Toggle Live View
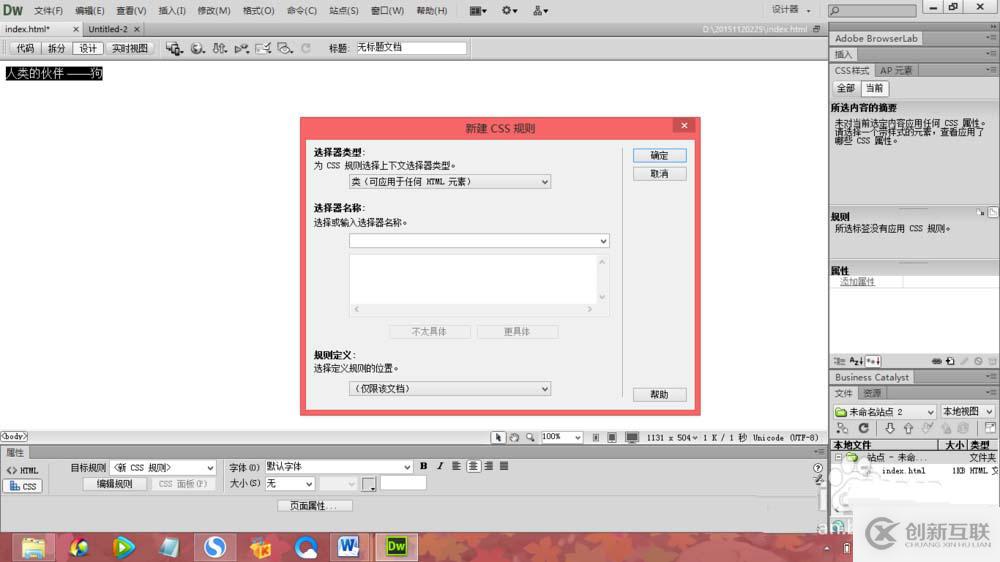Image resolution: width=1000 pixels, height=562 pixels. 129,48
